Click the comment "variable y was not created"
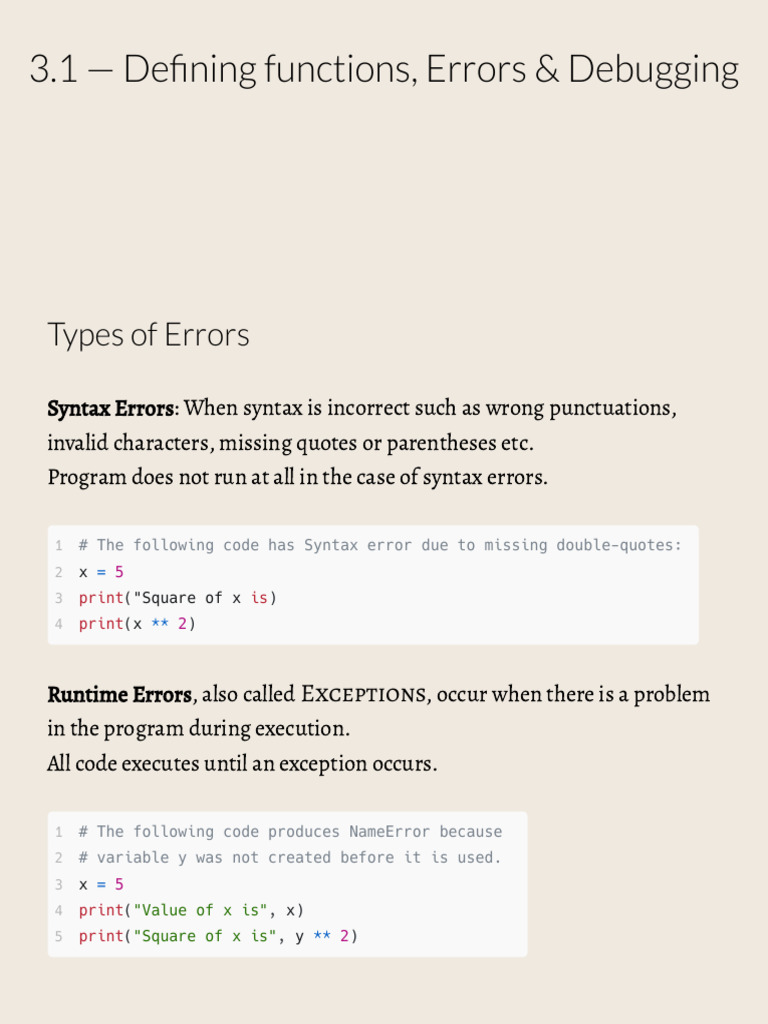Screen dimensions: 768x1024 point(290,858)
